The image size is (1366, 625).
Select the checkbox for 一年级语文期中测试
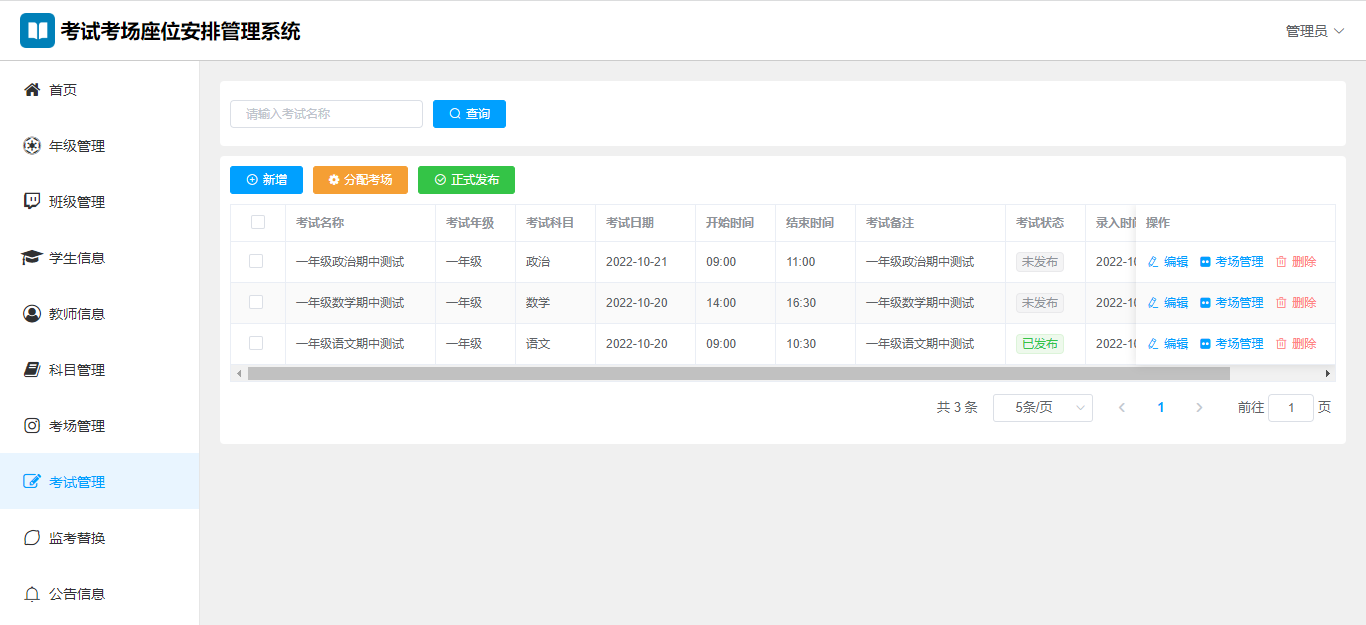256,344
